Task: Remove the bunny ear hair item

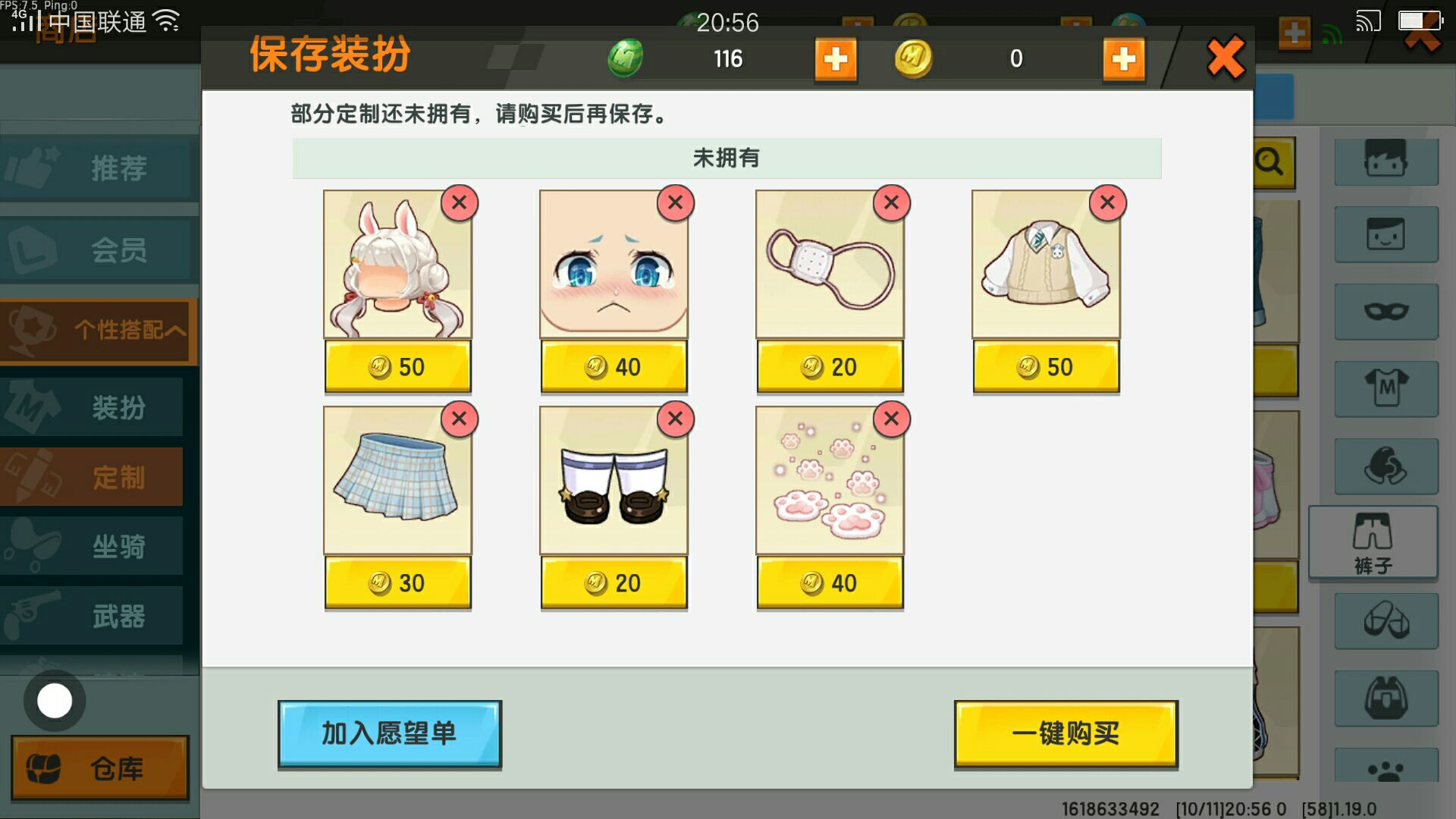Action: [x=459, y=202]
